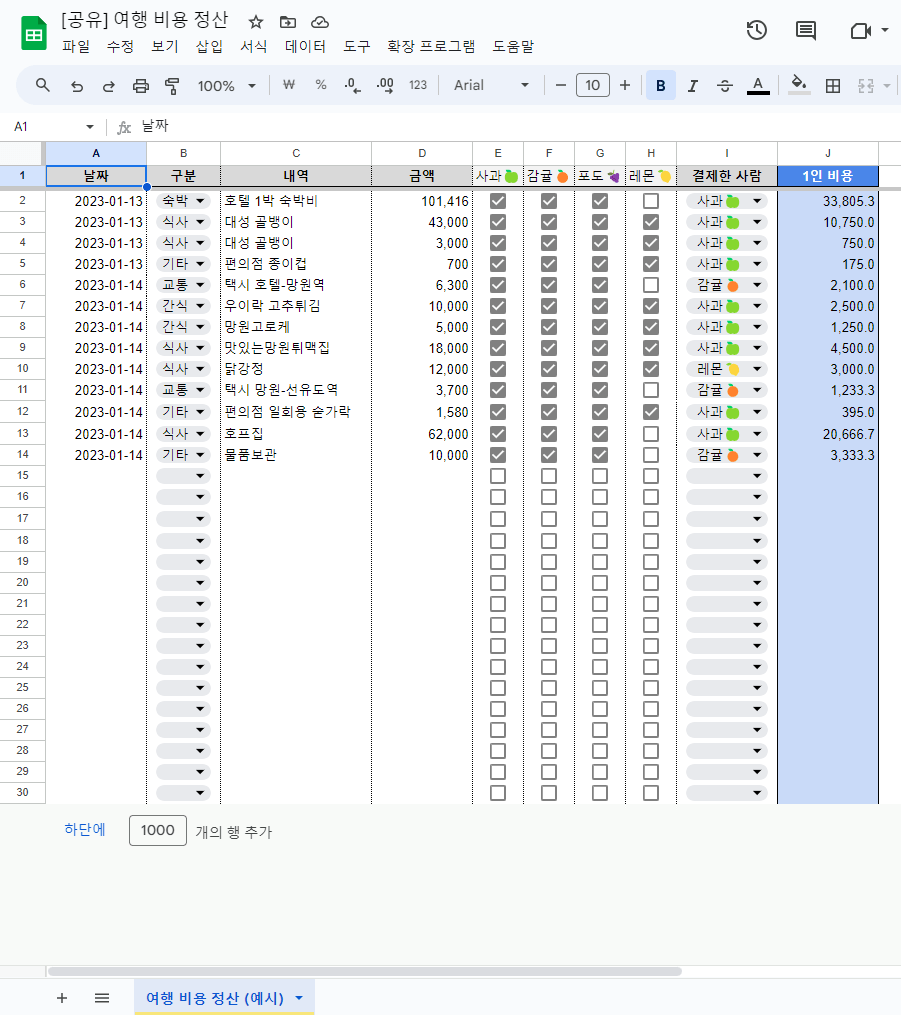Toggle italic text formatting
The width and height of the screenshot is (901, 1015).
pyautogui.click(x=692, y=86)
